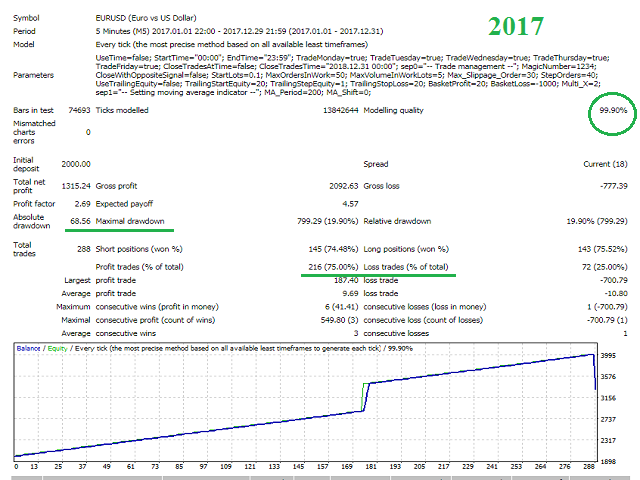The width and height of the screenshot is (640, 480).
Task: Click the "Total net profit" label
Action: pyautogui.click(x=29, y=186)
